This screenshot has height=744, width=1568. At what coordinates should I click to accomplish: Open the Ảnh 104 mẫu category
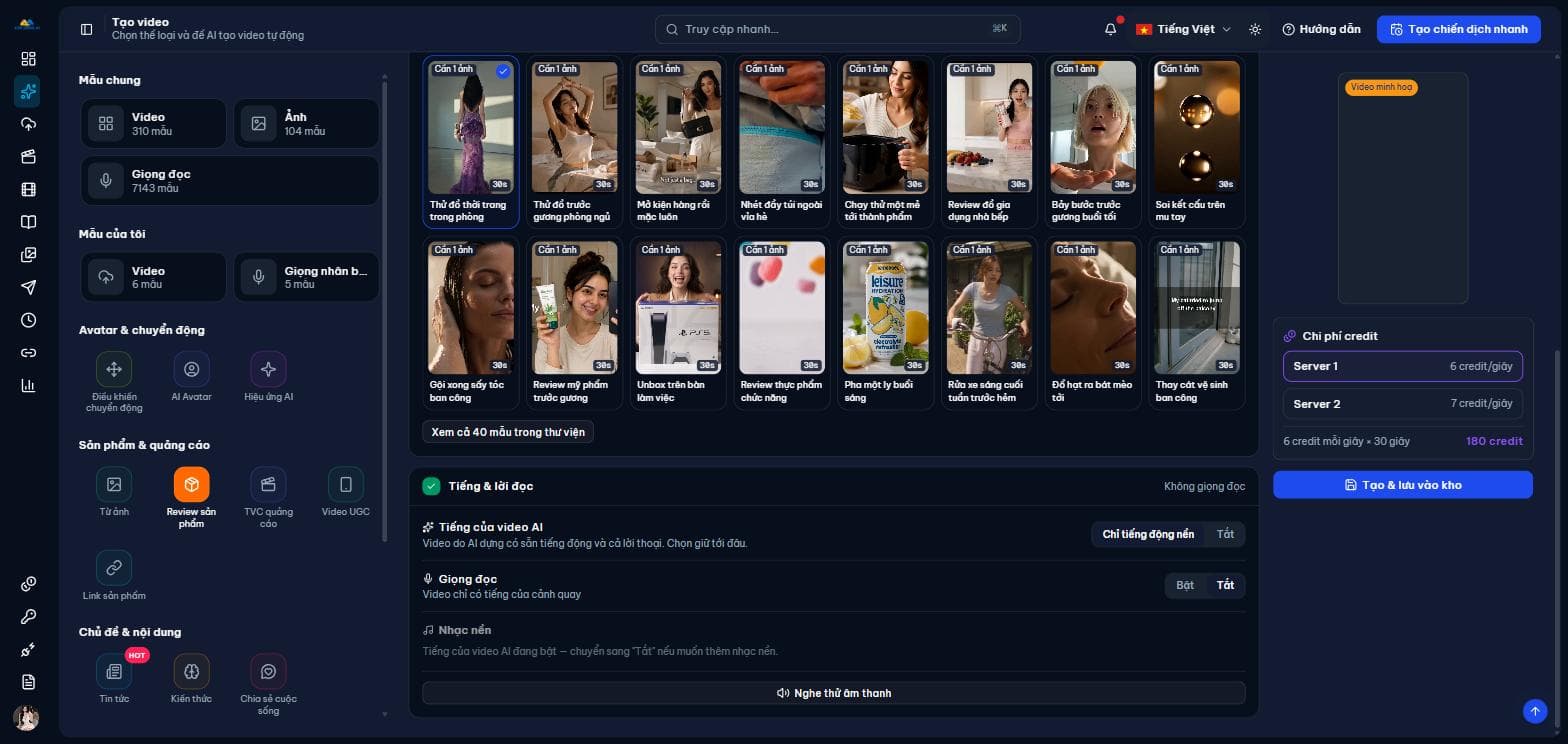(306, 123)
